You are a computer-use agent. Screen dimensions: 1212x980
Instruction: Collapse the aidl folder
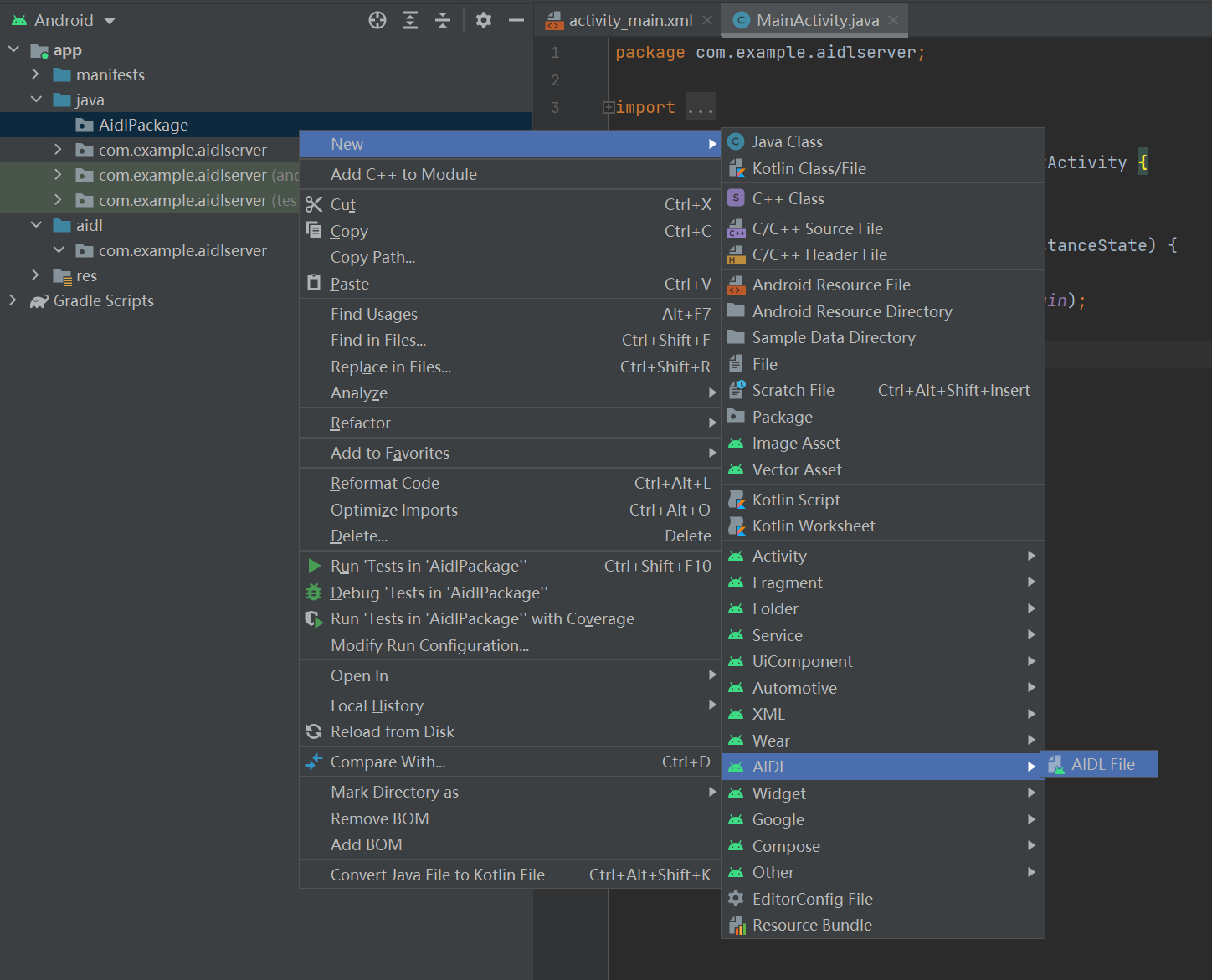pos(36,225)
